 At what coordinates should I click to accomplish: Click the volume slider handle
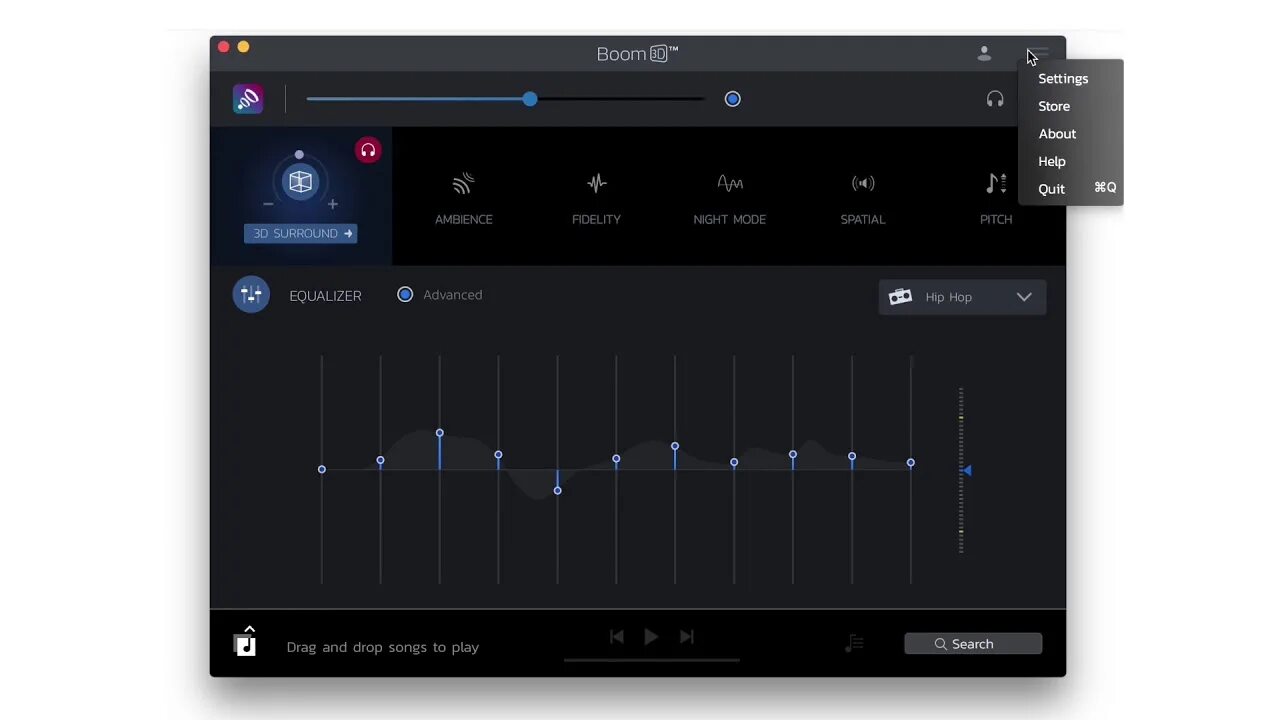[x=530, y=99]
